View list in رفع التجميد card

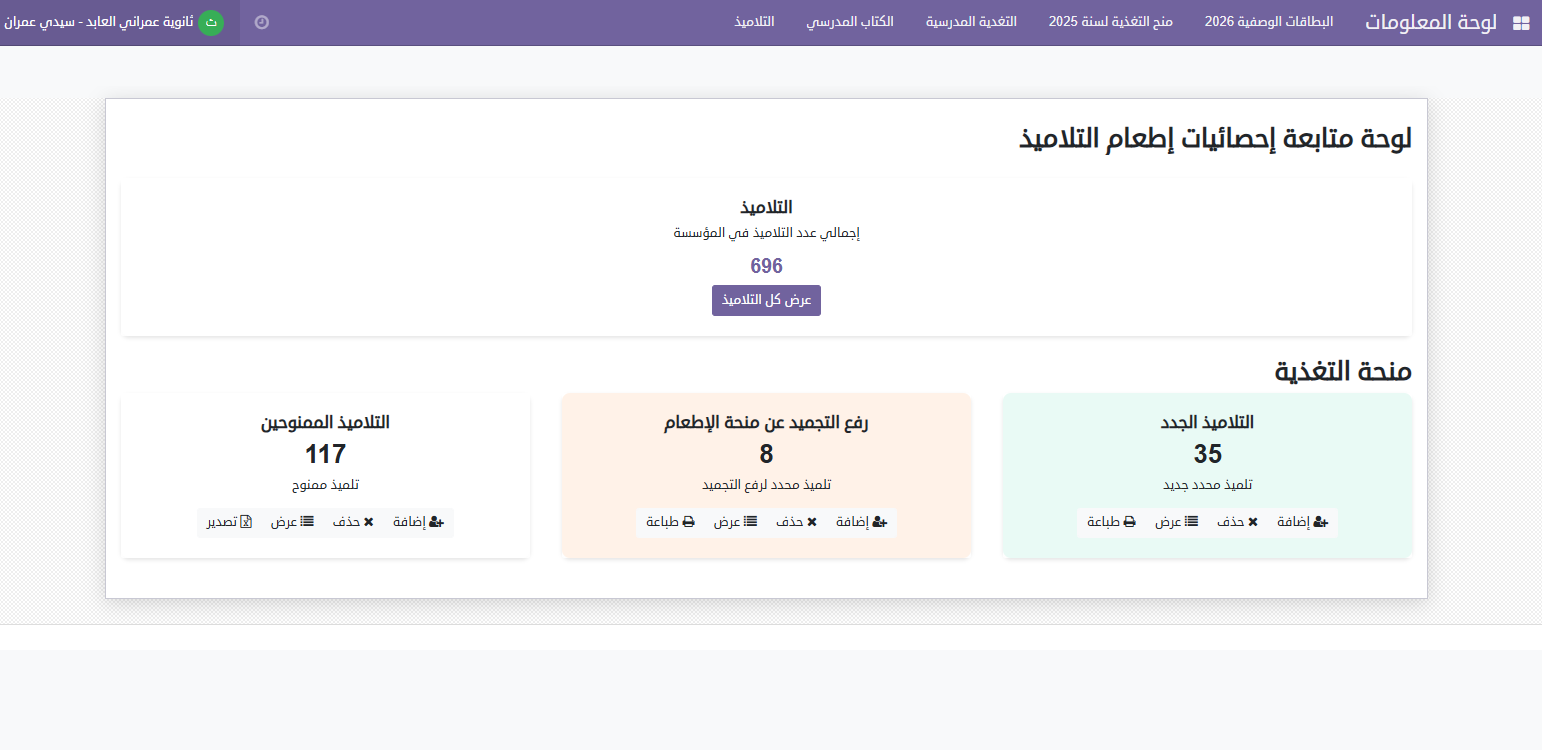pos(735,522)
